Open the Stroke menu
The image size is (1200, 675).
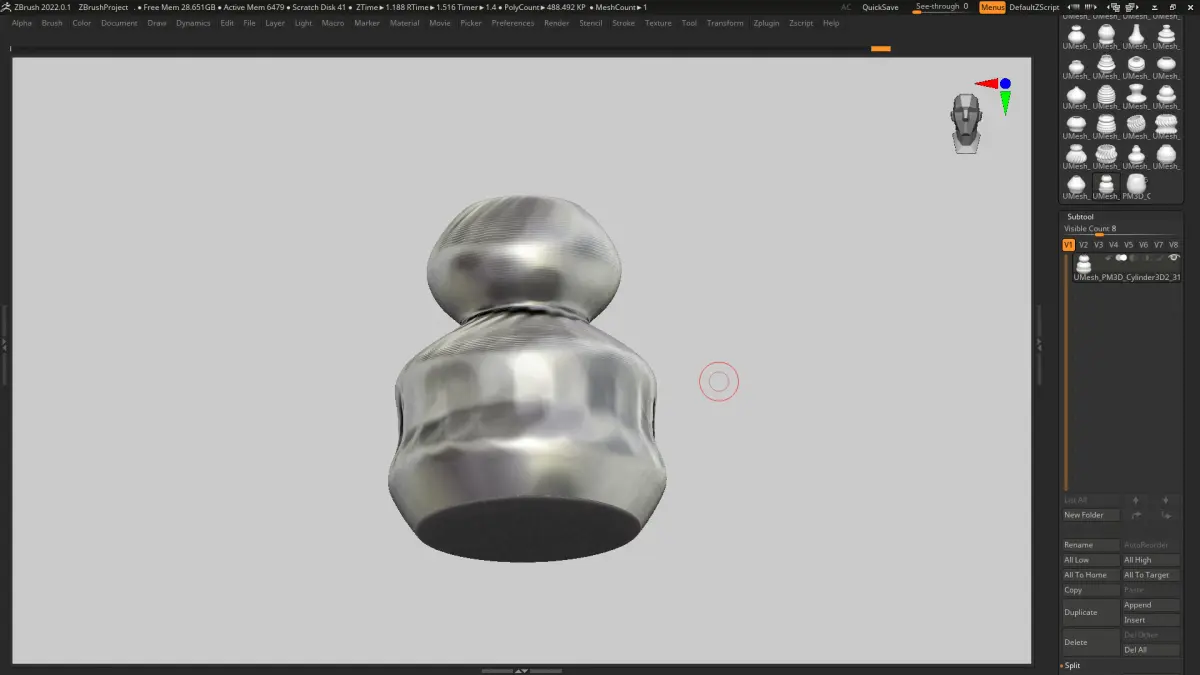tap(623, 23)
